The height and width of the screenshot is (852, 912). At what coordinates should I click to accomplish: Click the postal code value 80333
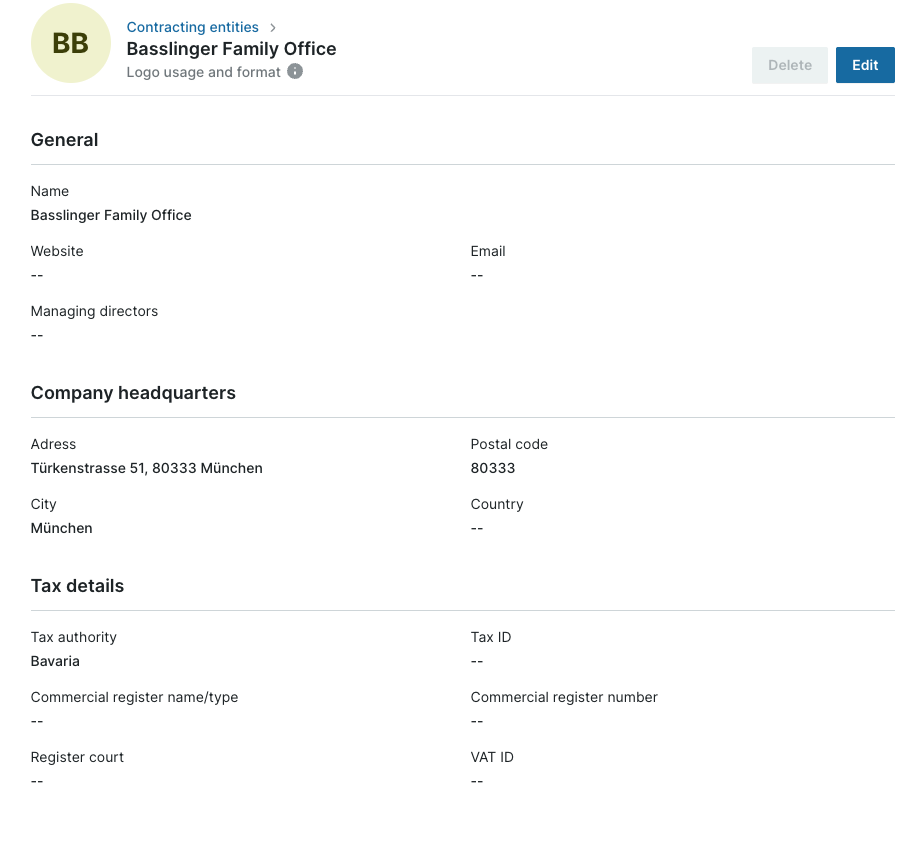(493, 468)
